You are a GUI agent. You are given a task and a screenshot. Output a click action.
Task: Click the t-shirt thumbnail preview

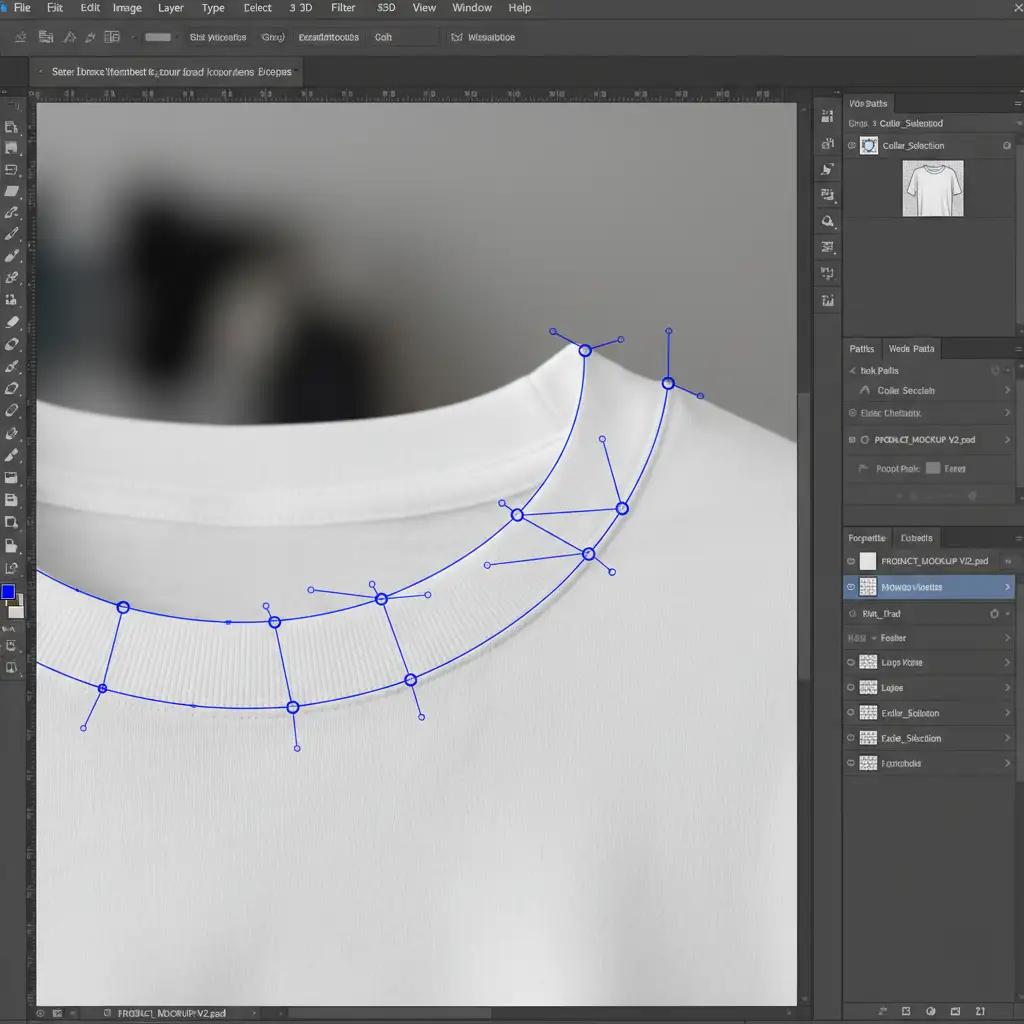point(933,189)
